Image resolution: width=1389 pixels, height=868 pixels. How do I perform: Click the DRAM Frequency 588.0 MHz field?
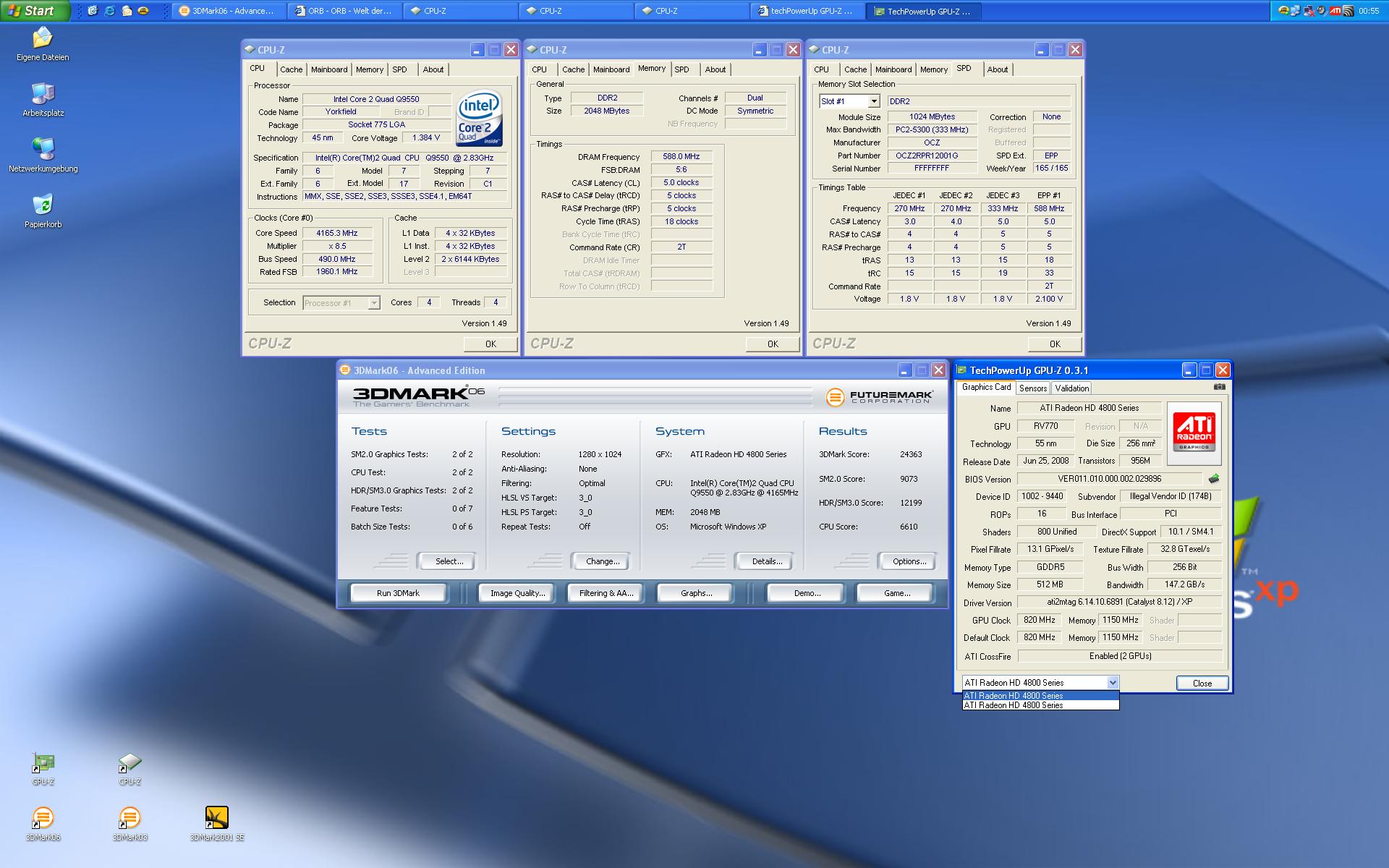point(681,156)
